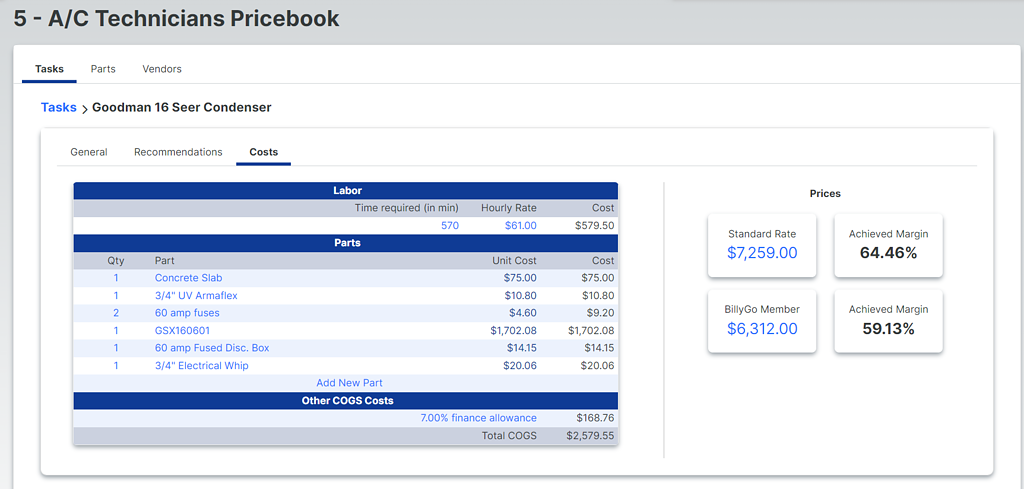The image size is (1024, 489).
Task: Click the finance allowance amount $168.76
Action: click(x=596, y=418)
